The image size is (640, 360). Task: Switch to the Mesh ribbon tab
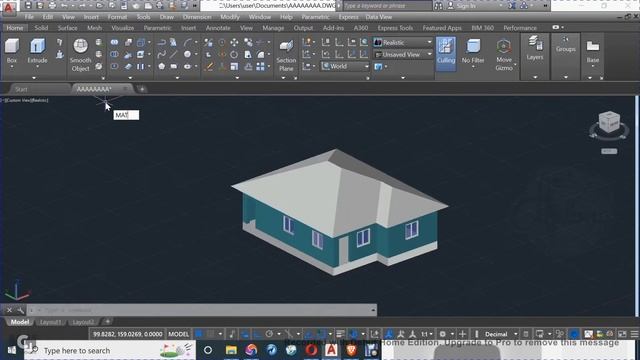pos(94,28)
